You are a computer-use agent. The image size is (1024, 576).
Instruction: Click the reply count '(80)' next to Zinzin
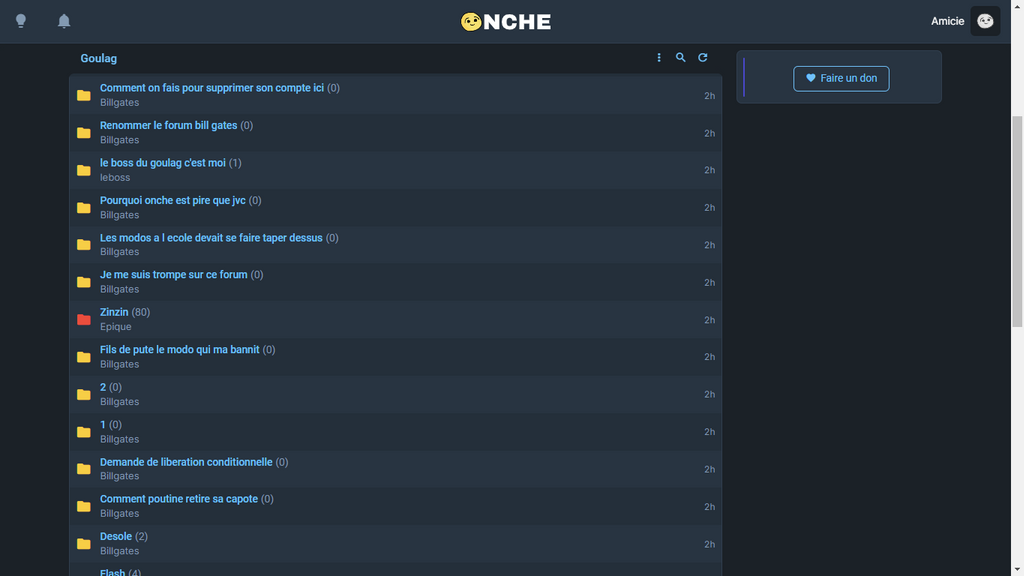click(140, 312)
